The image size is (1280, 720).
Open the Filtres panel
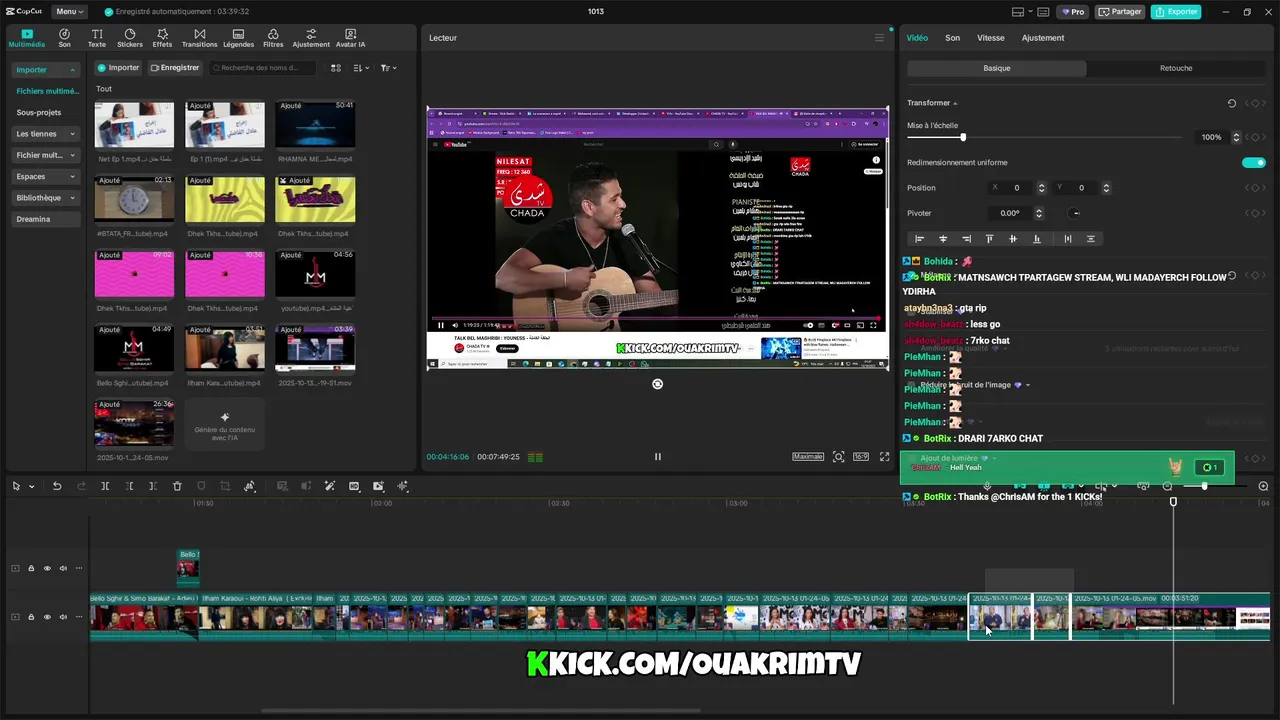[273, 38]
